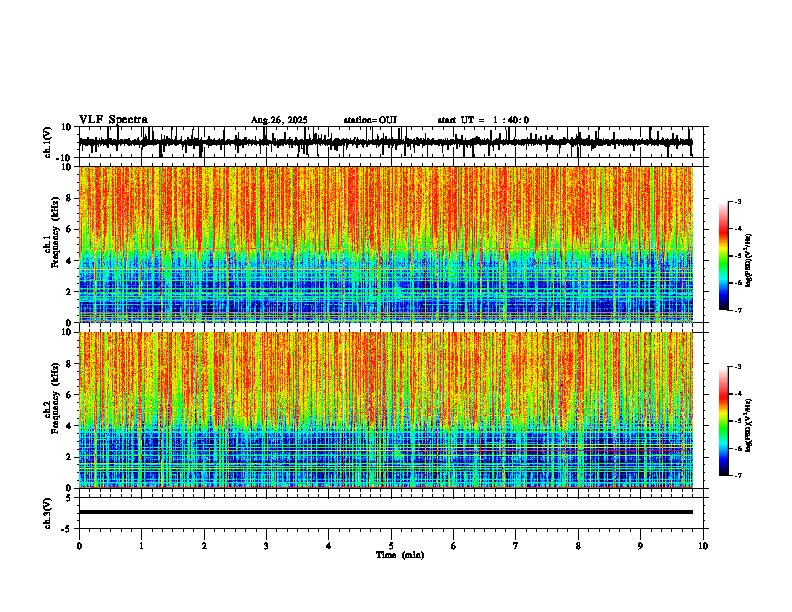Click the "6" kHz tick of ch.2 spectrogram
The height and width of the screenshot is (612, 792).
coord(70,395)
